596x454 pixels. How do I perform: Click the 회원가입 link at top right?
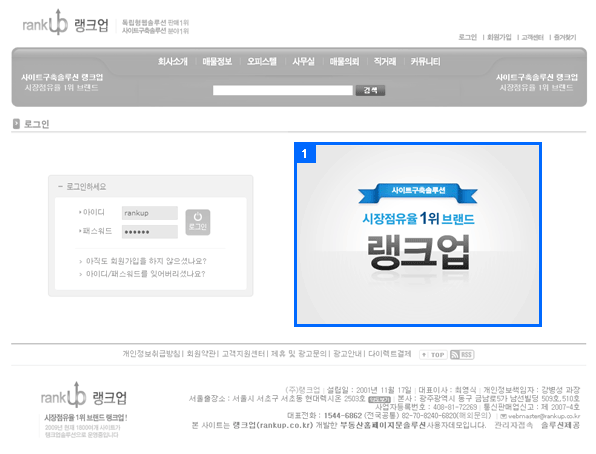coord(499,37)
